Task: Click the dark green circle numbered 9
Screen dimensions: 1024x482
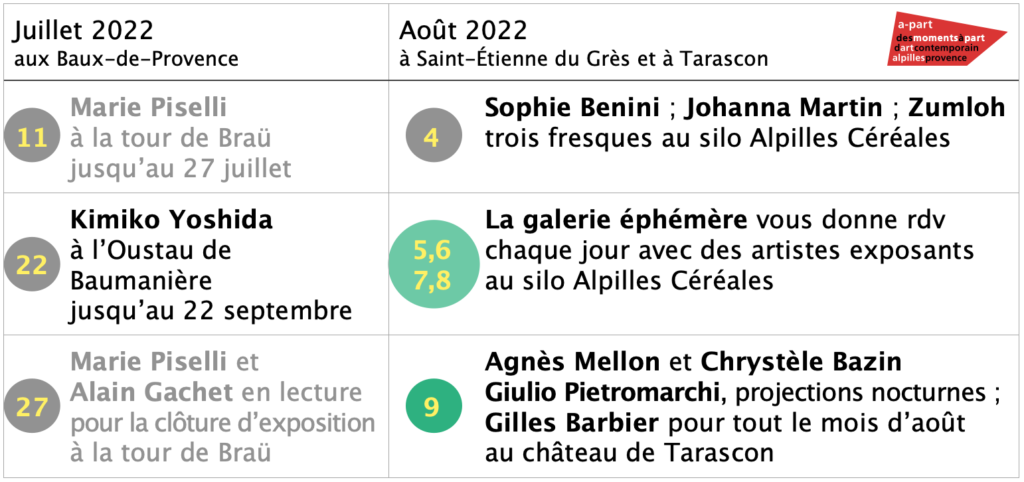Action: [434, 407]
